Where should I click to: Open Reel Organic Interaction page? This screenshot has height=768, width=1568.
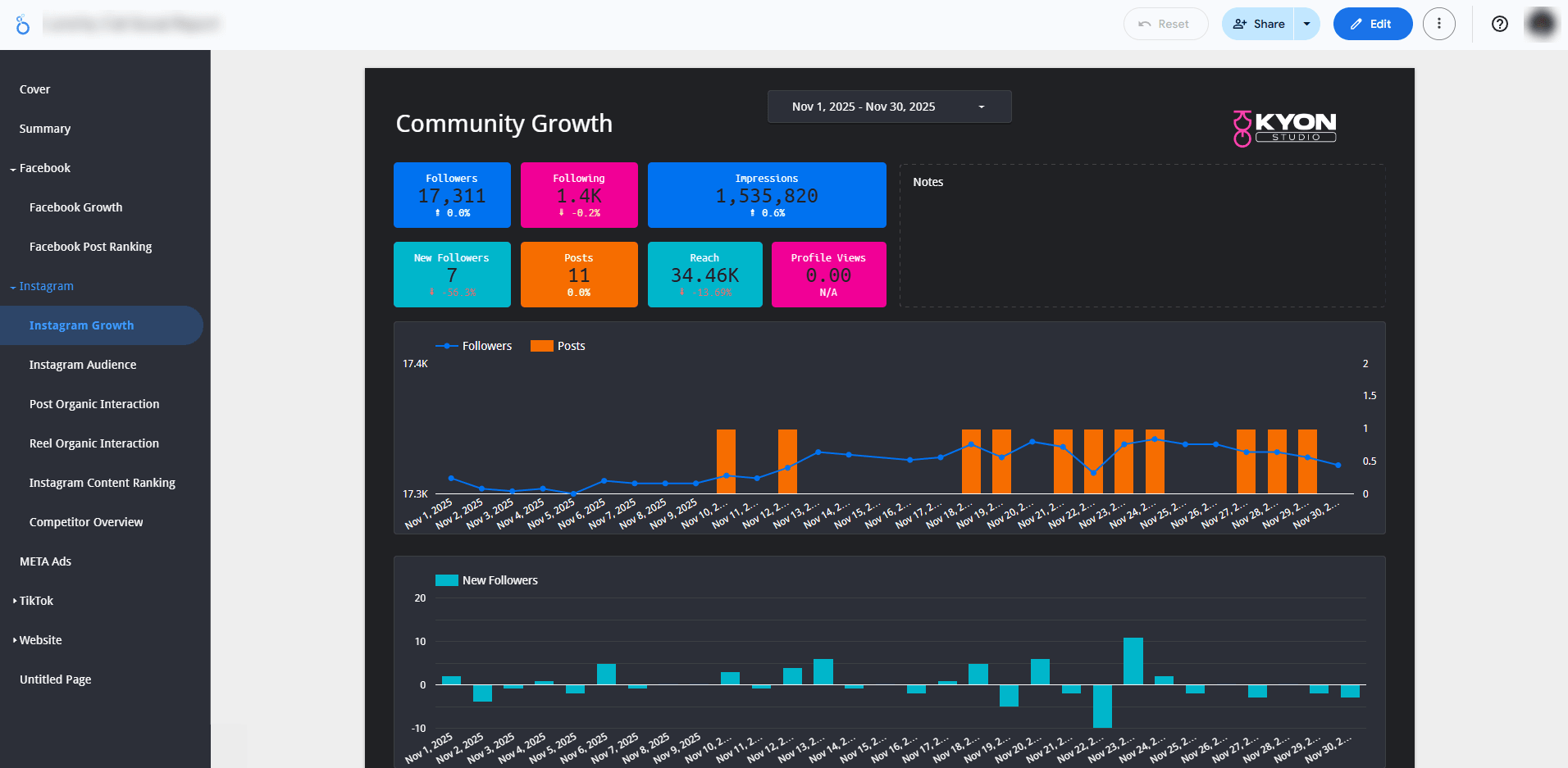coord(94,443)
